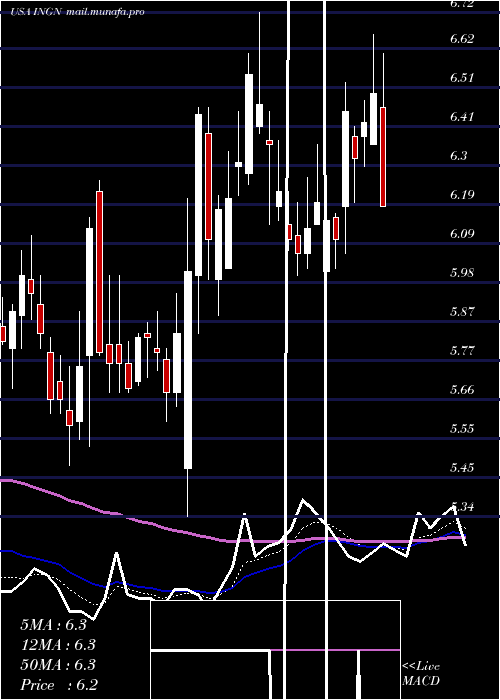The image size is (500, 700).
Task: Select the 6.51 price axis label
Action: (x=462, y=78)
